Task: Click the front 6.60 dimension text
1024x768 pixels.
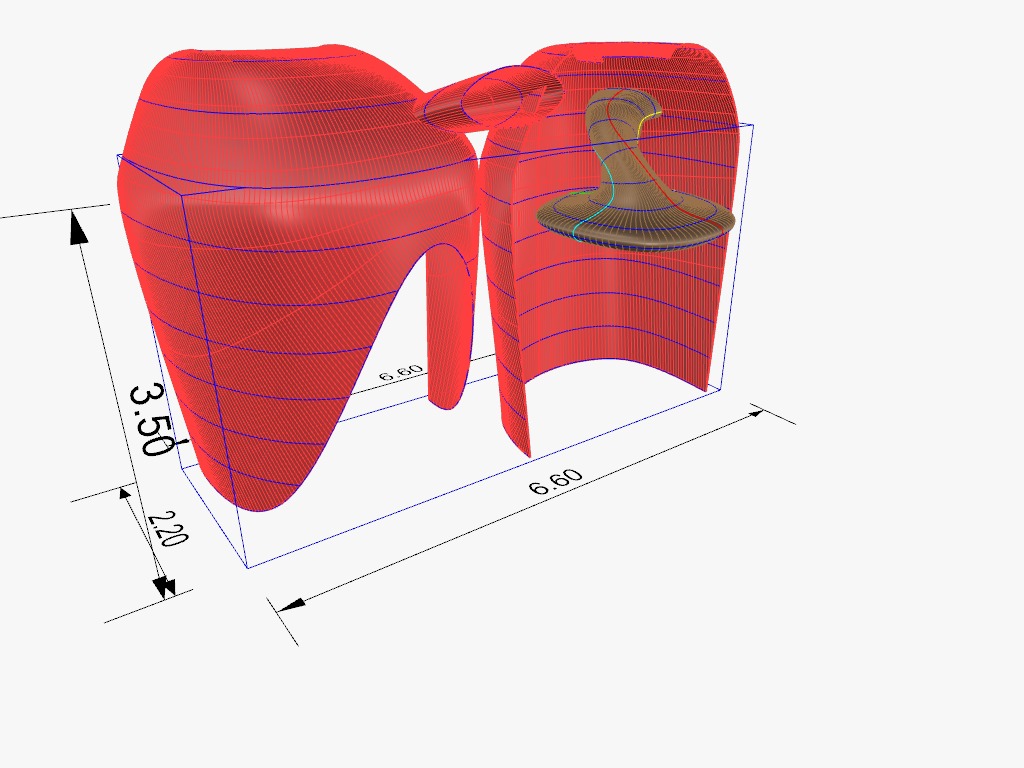Action: [555, 483]
